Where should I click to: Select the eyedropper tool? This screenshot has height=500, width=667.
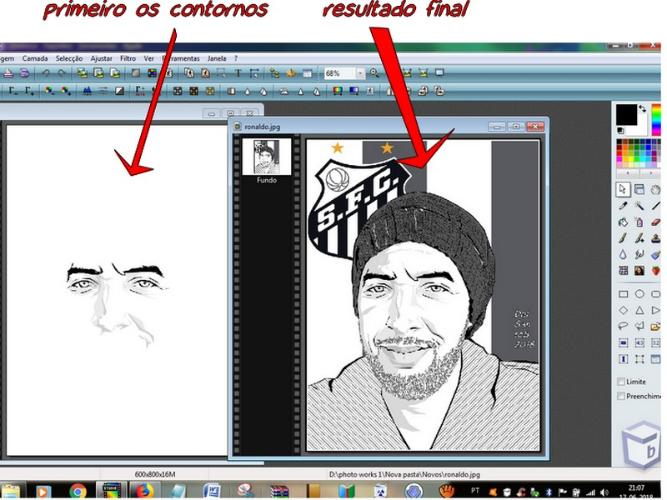(x=623, y=206)
